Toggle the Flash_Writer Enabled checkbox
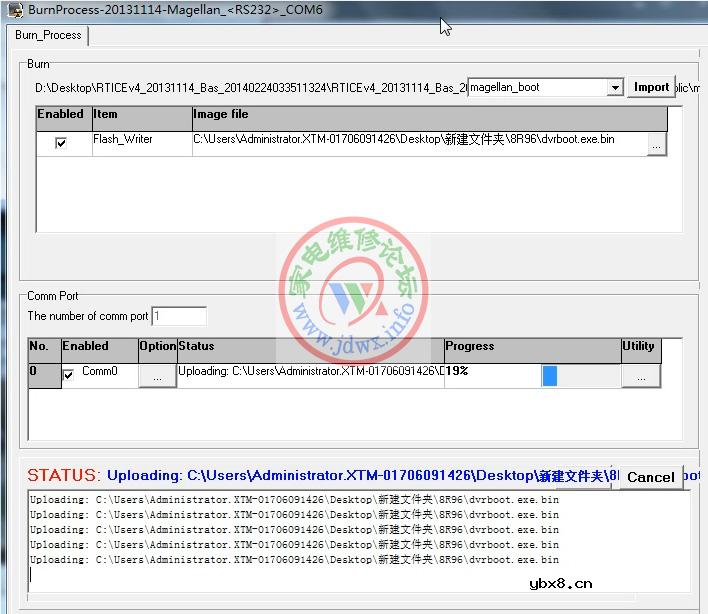The height and width of the screenshot is (614, 708). [x=61, y=144]
